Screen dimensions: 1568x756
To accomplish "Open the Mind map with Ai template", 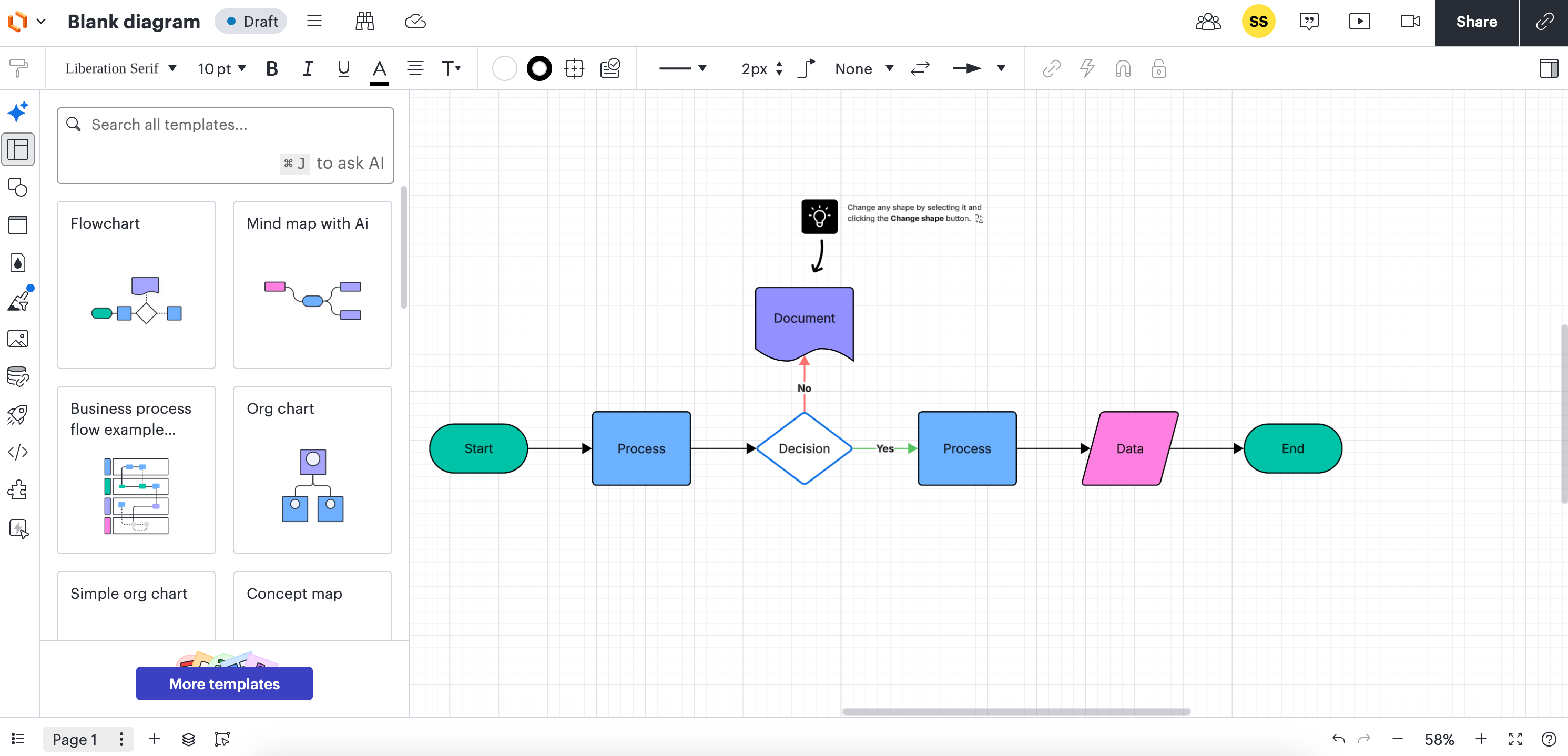I will pos(312,285).
